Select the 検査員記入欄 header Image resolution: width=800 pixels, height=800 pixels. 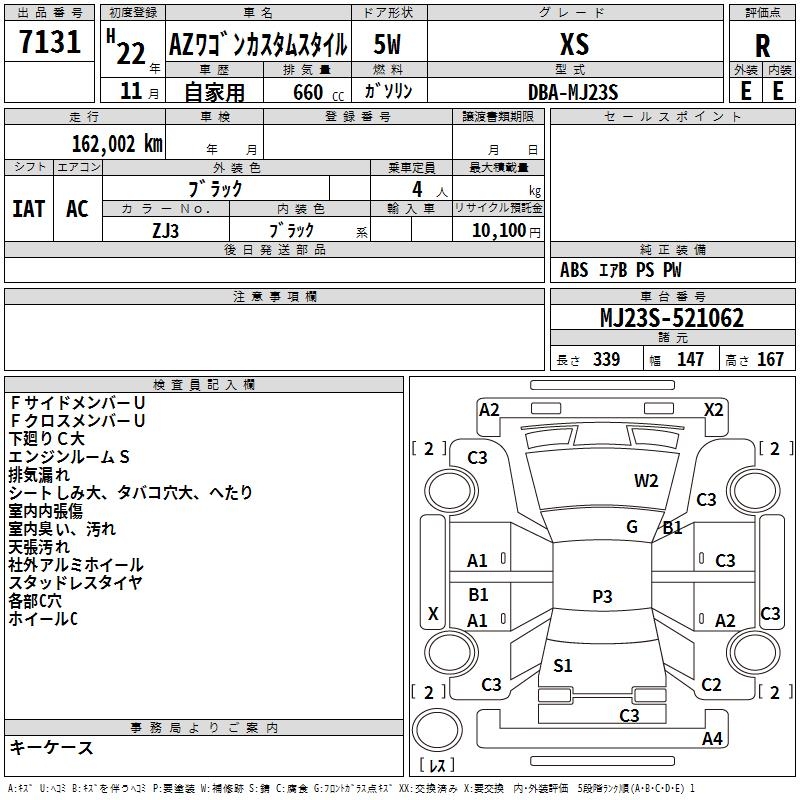coord(204,384)
